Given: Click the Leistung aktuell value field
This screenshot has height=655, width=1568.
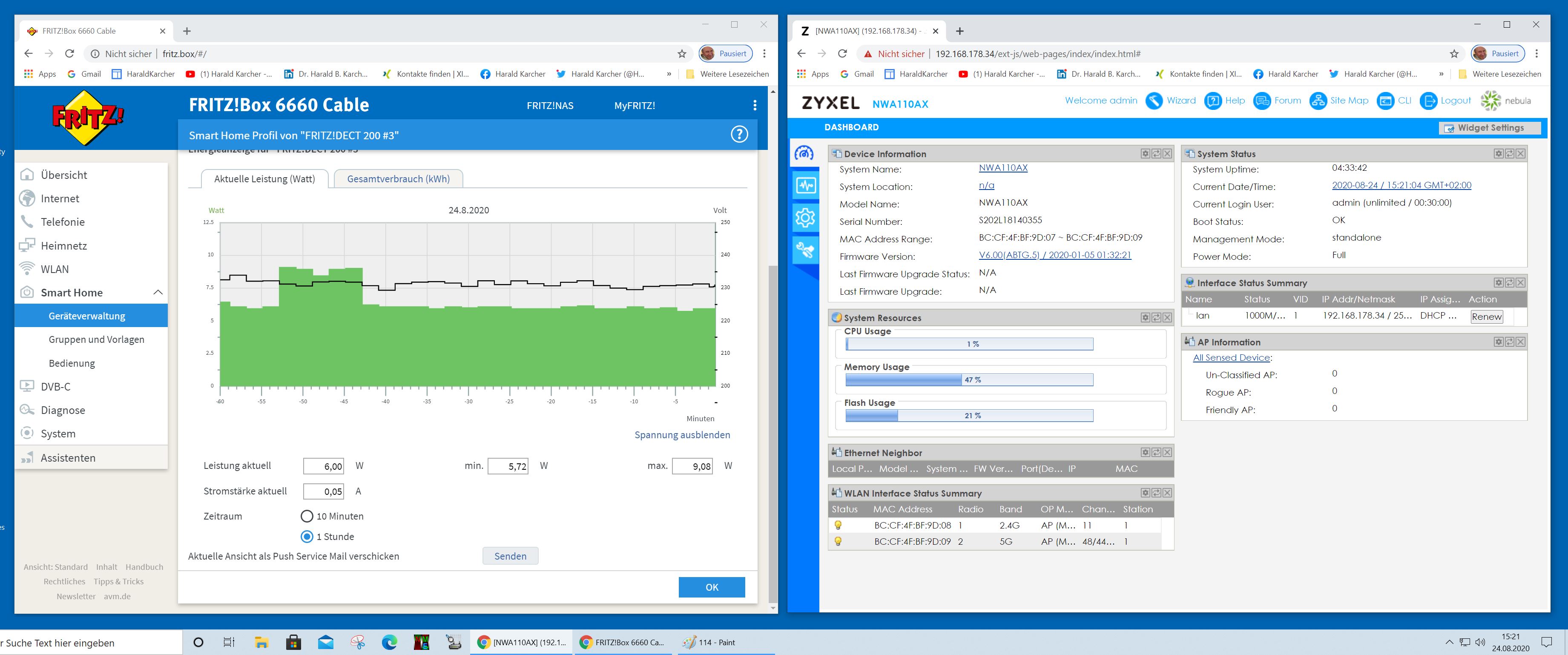Looking at the screenshot, I should point(323,466).
